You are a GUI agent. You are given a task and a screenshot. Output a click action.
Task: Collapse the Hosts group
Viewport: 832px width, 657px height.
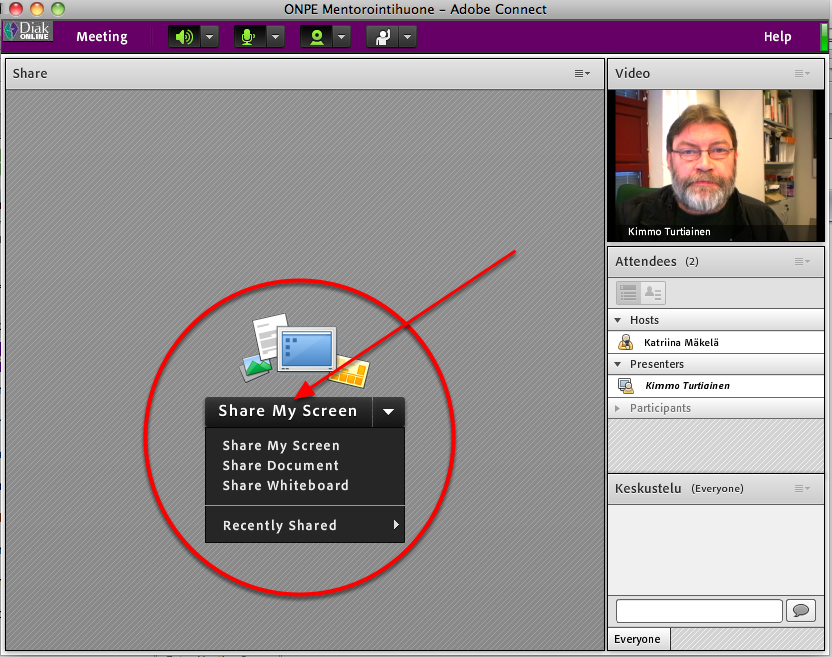[x=618, y=321]
